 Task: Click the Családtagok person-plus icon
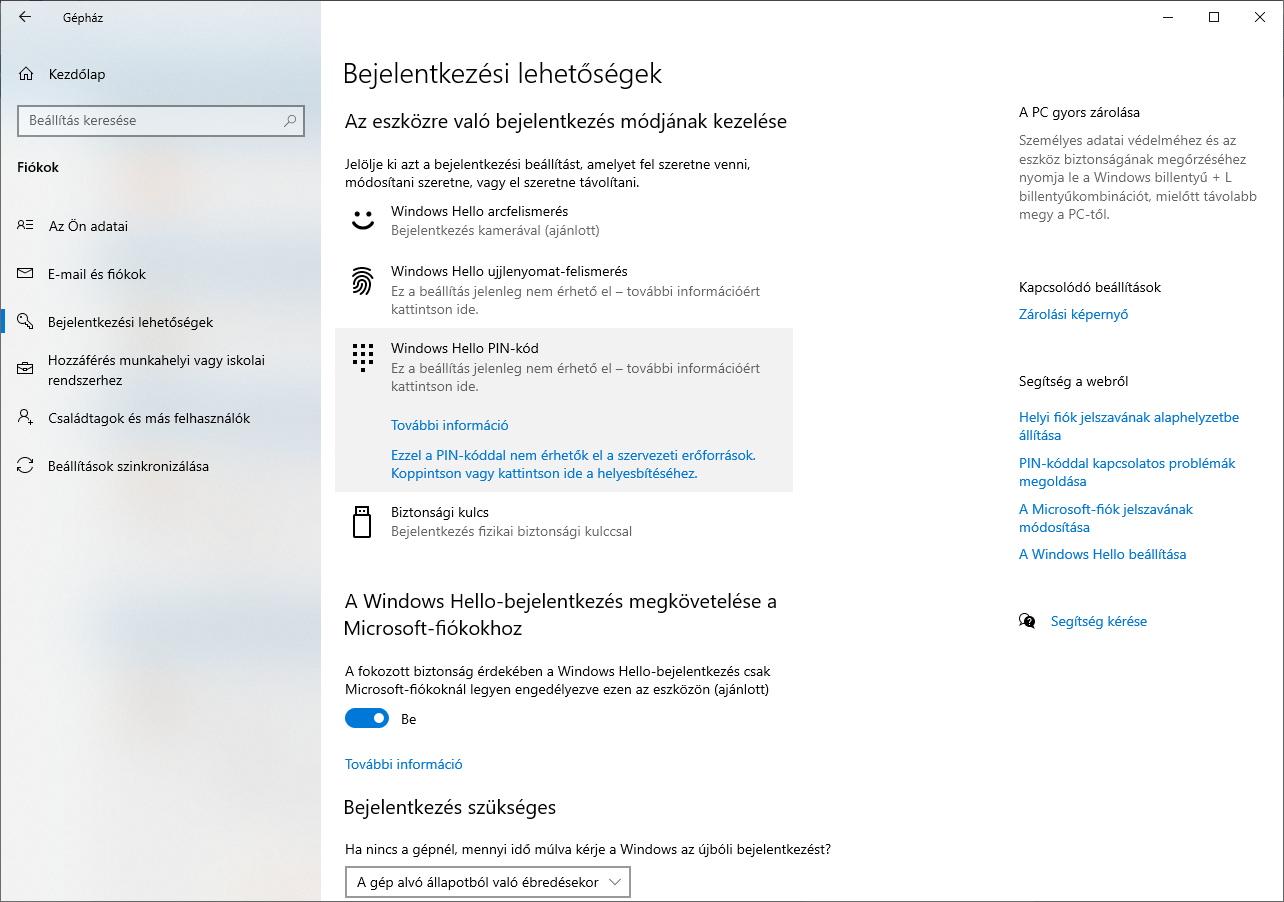coord(26,418)
